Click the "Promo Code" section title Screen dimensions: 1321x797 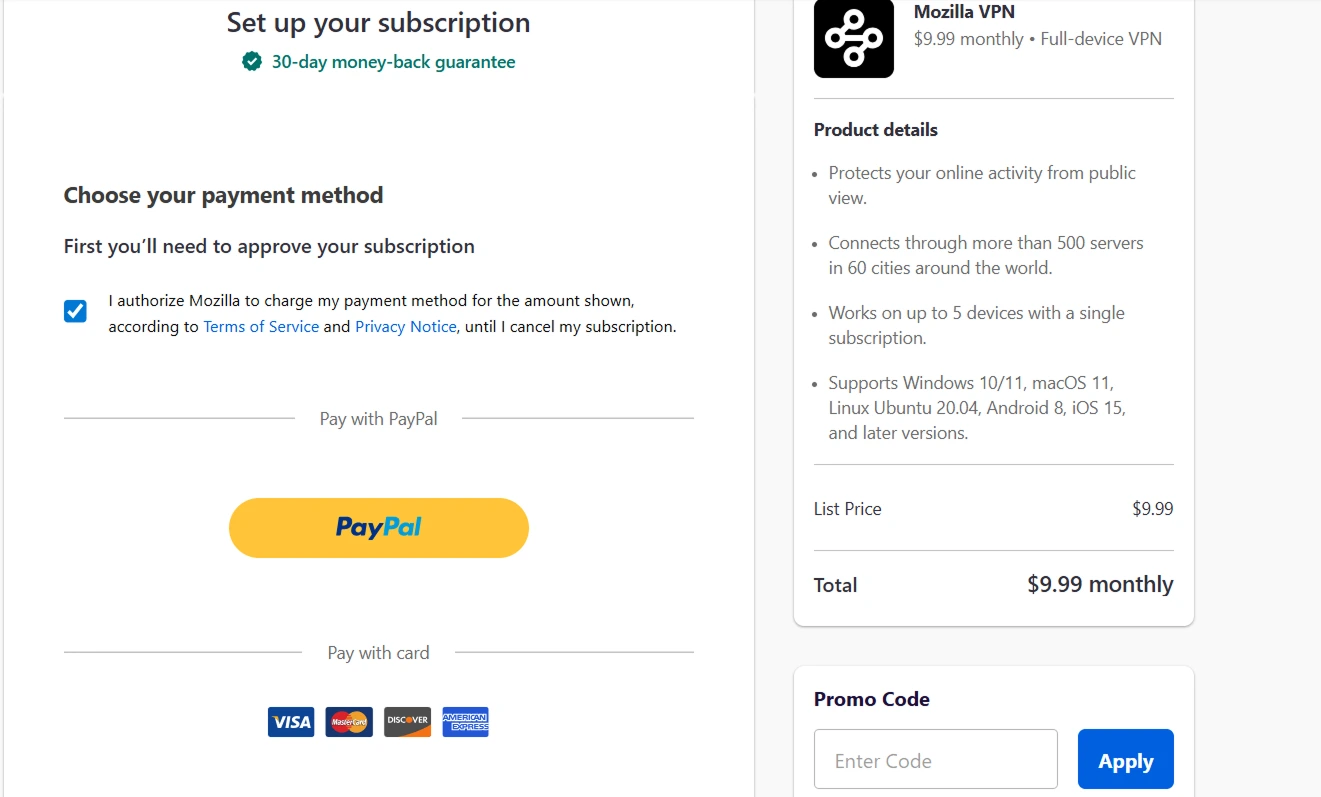coord(871,699)
